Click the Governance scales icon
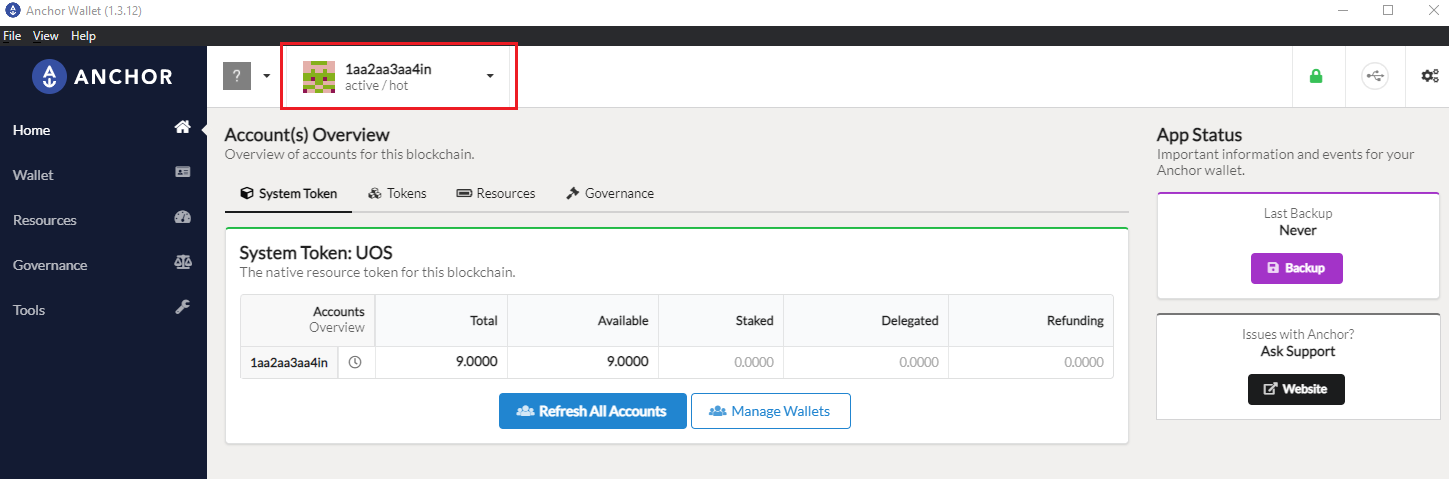The height and width of the screenshot is (479, 1449). (182, 262)
